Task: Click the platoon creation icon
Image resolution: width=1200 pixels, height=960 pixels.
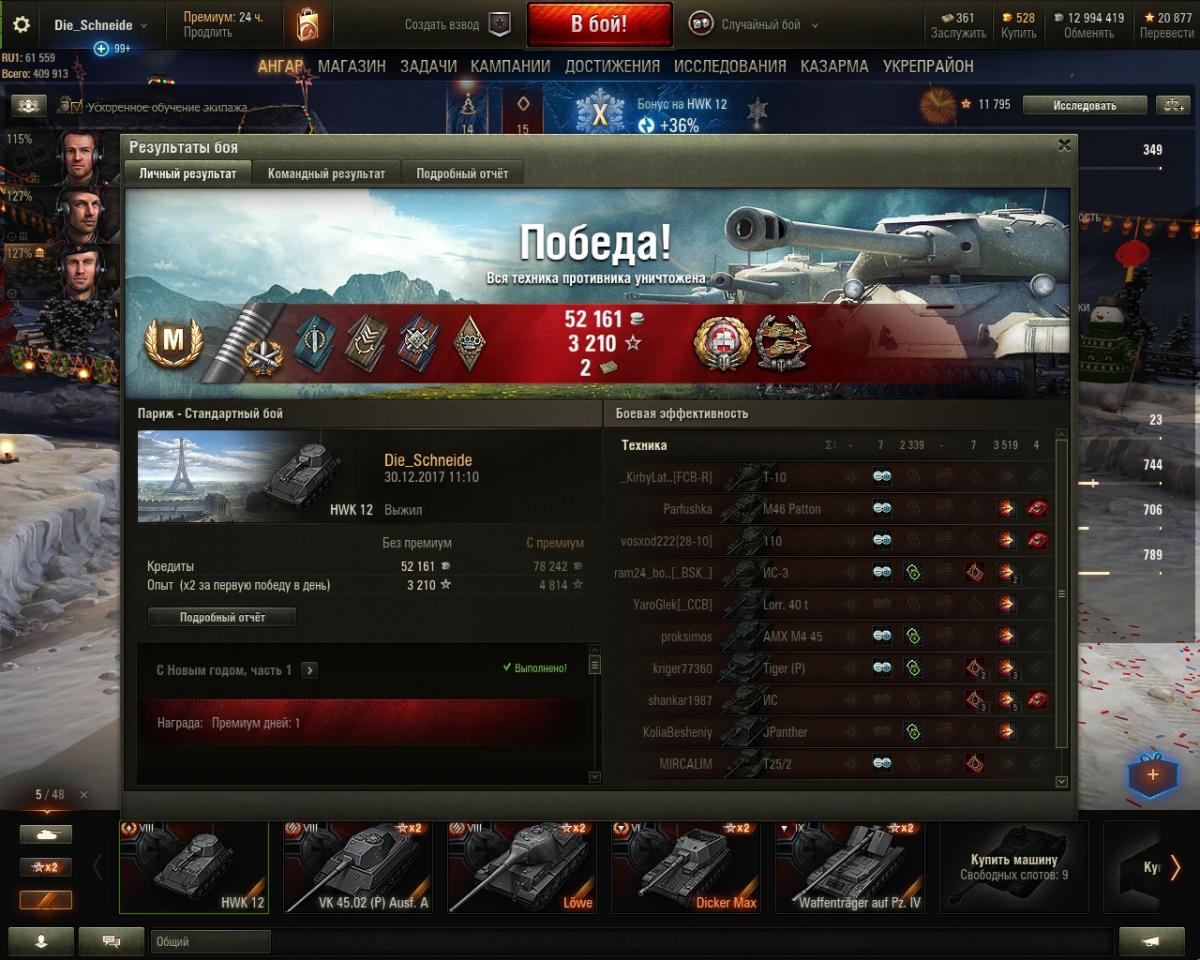Action: [500, 24]
